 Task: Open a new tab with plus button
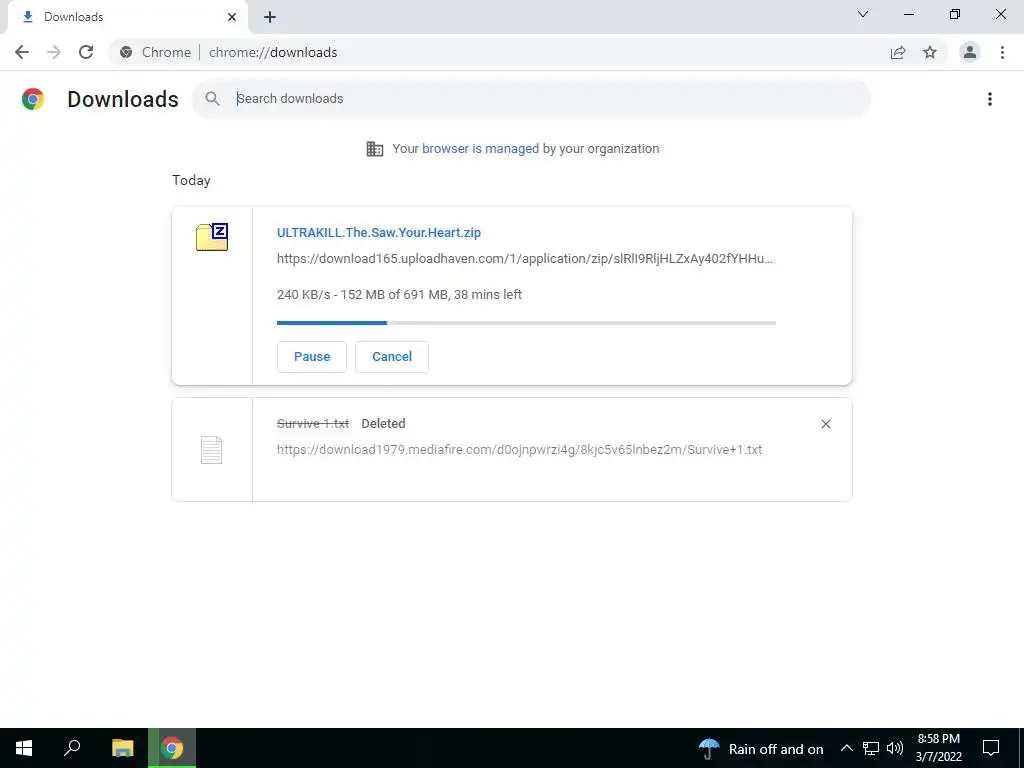[x=270, y=17]
